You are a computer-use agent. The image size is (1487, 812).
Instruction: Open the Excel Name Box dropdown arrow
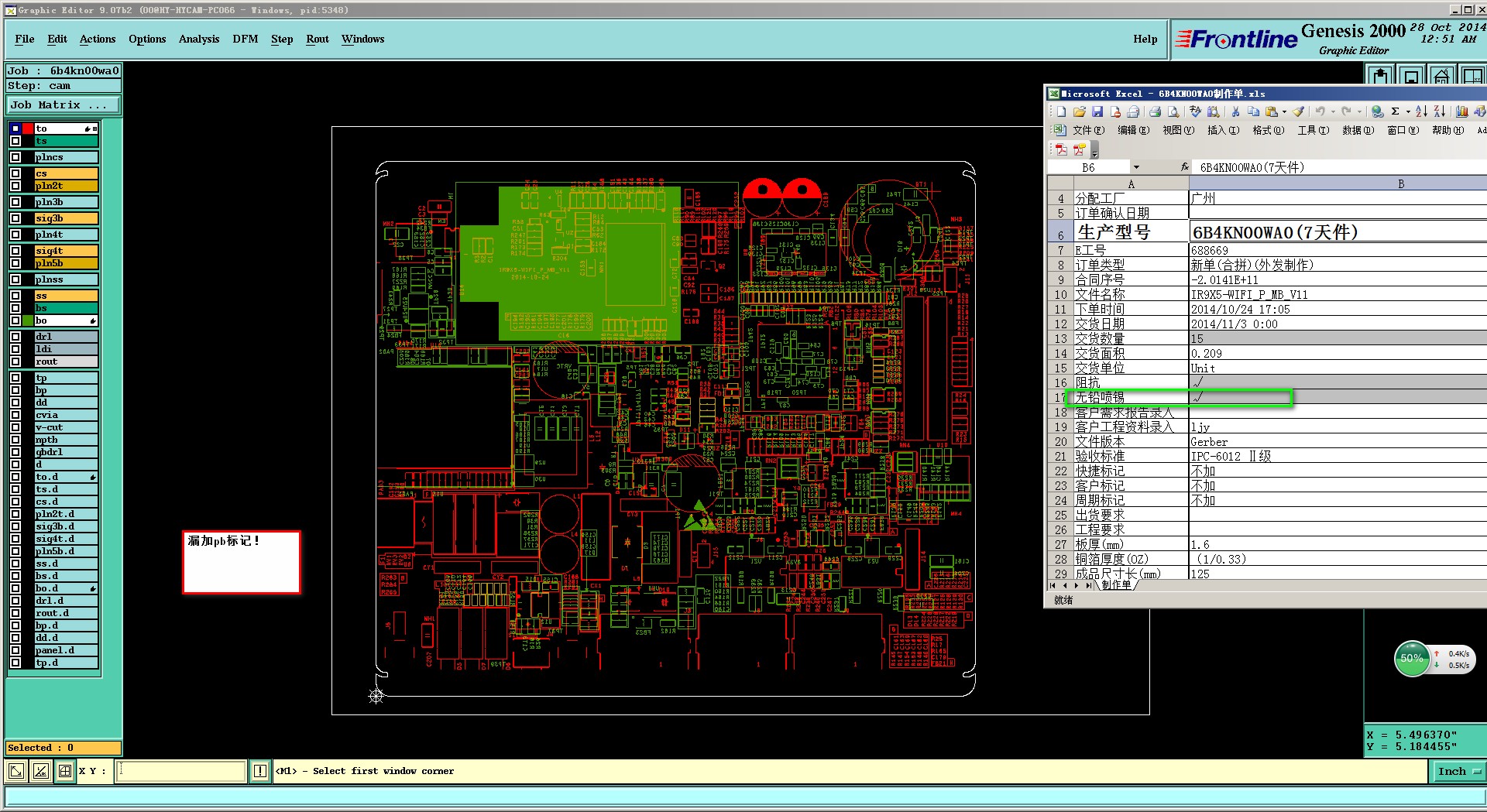(x=1136, y=167)
